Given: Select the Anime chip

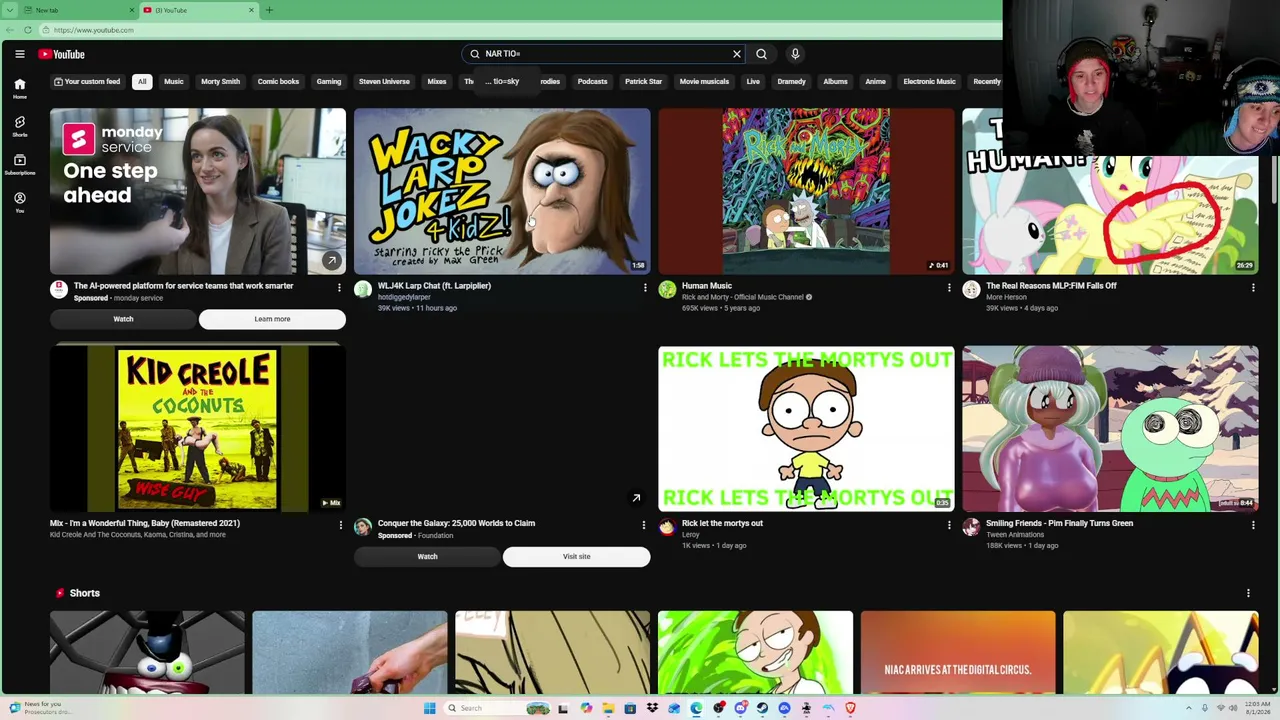Looking at the screenshot, I should click(875, 82).
